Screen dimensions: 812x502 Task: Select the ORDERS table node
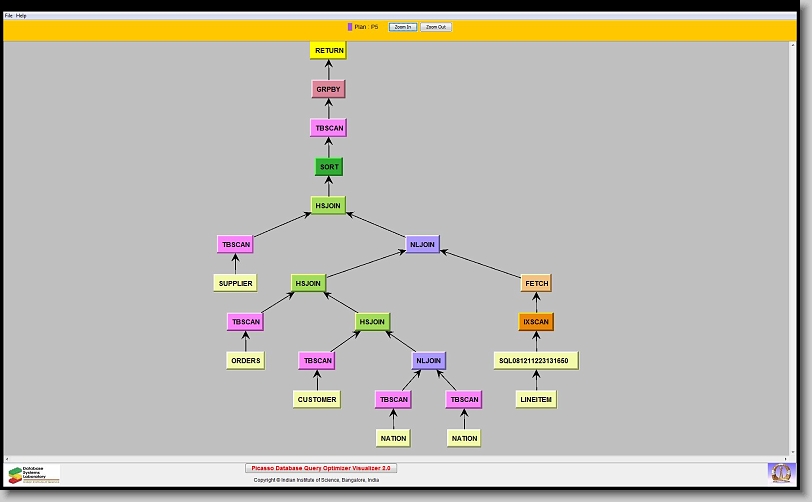coord(245,360)
